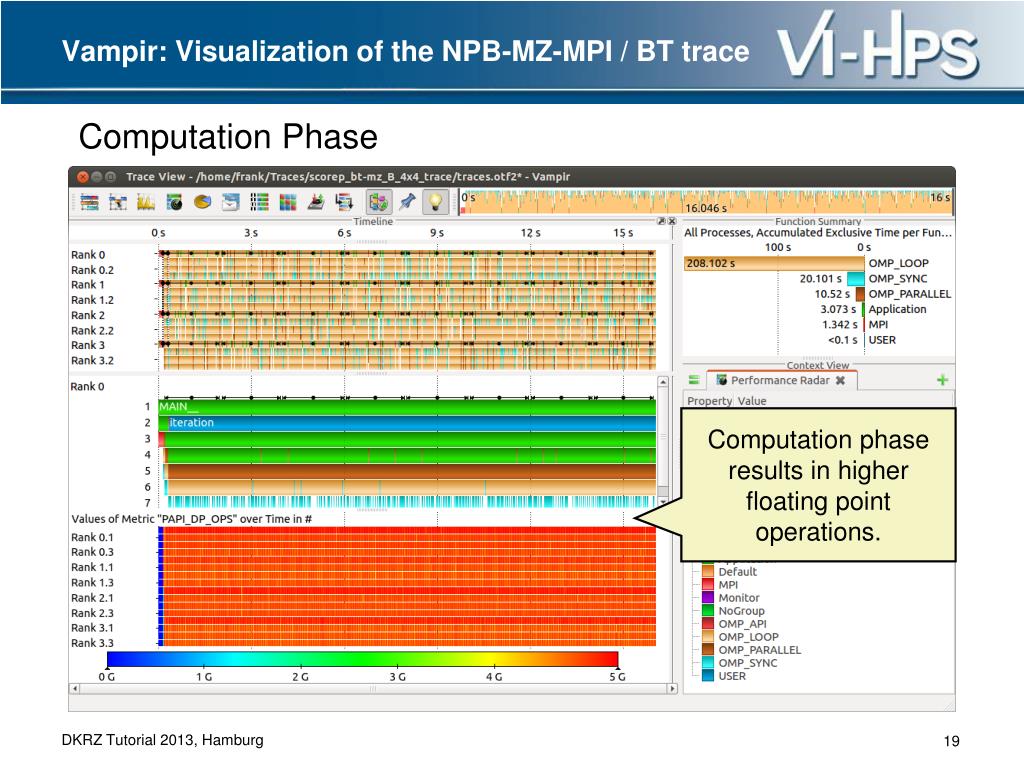Open the Communication Matrix View icon

[287, 202]
